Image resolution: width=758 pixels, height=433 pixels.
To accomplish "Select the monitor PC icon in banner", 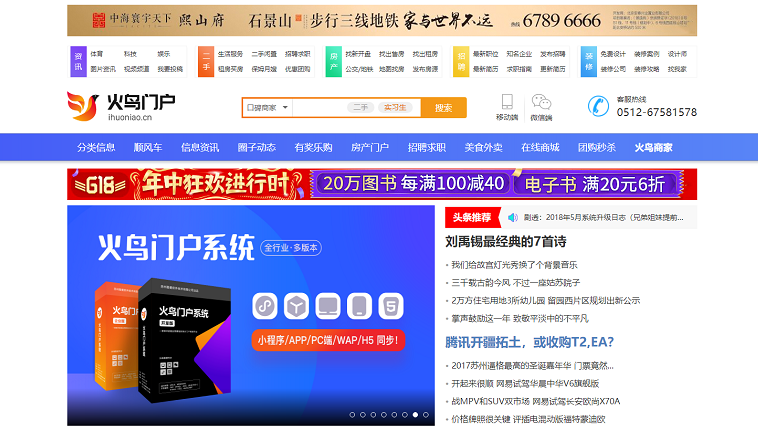I will tap(328, 306).
